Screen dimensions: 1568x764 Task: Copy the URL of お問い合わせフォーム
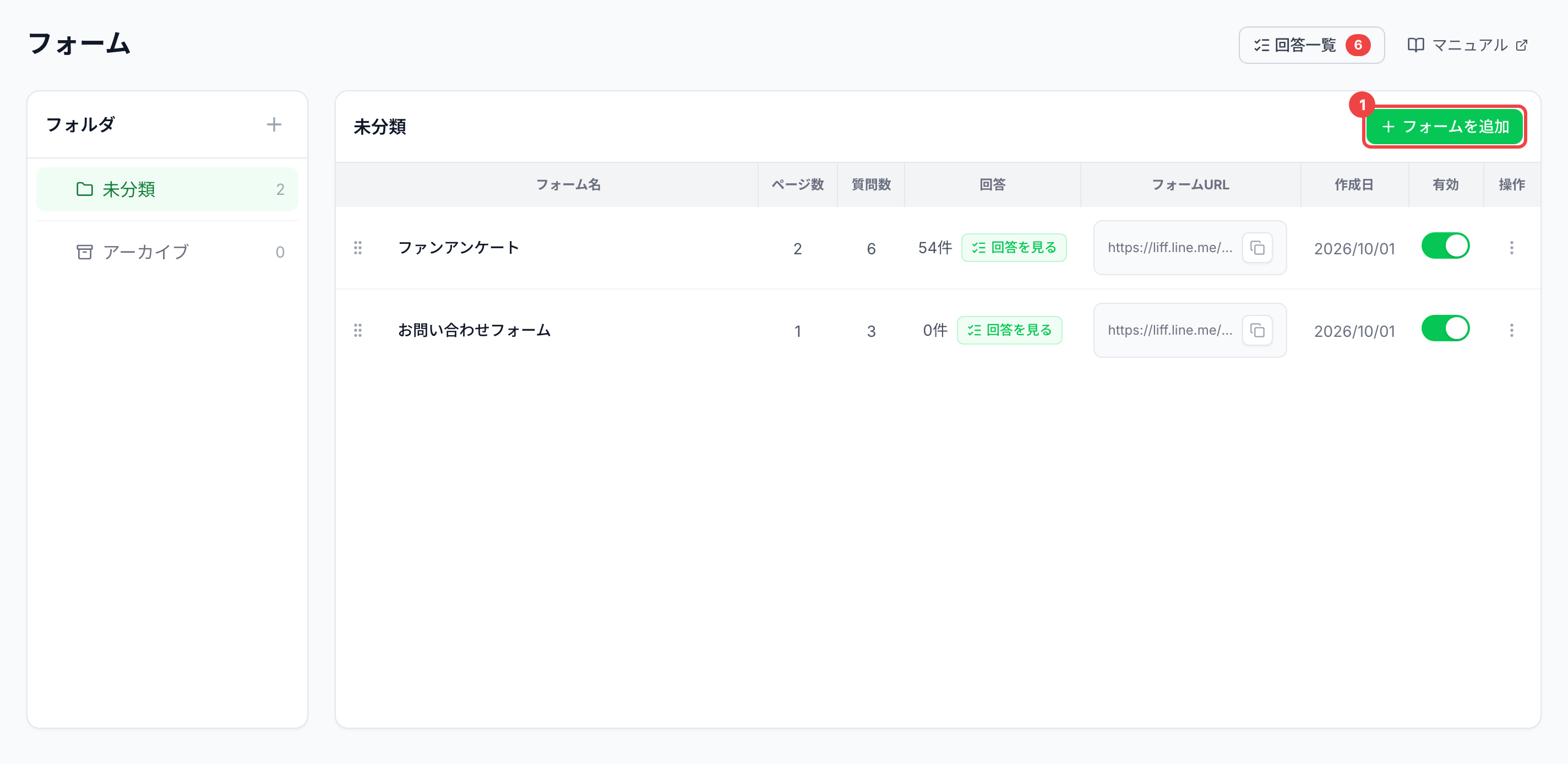[1257, 331]
